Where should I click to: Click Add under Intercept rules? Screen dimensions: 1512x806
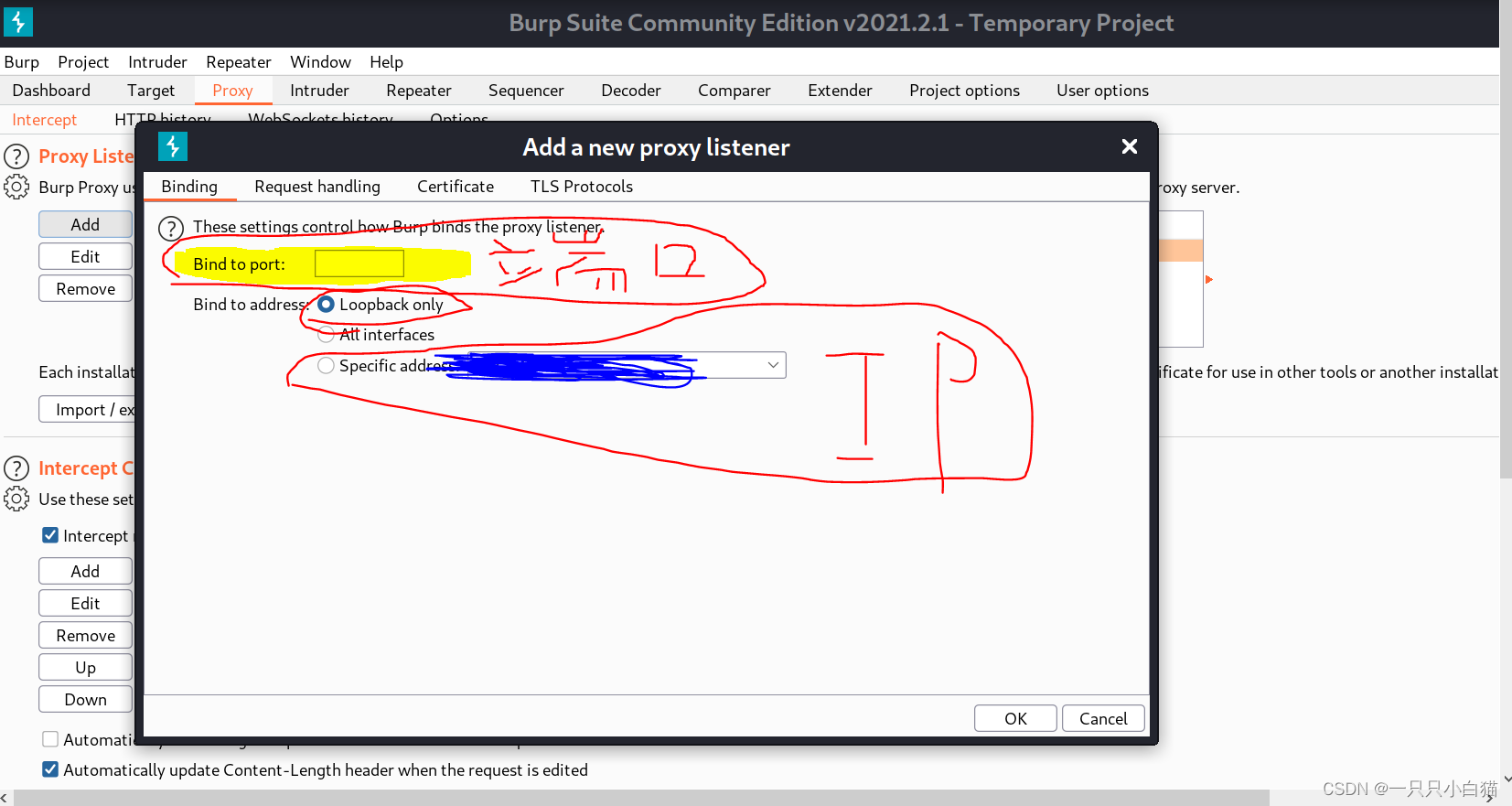point(85,571)
